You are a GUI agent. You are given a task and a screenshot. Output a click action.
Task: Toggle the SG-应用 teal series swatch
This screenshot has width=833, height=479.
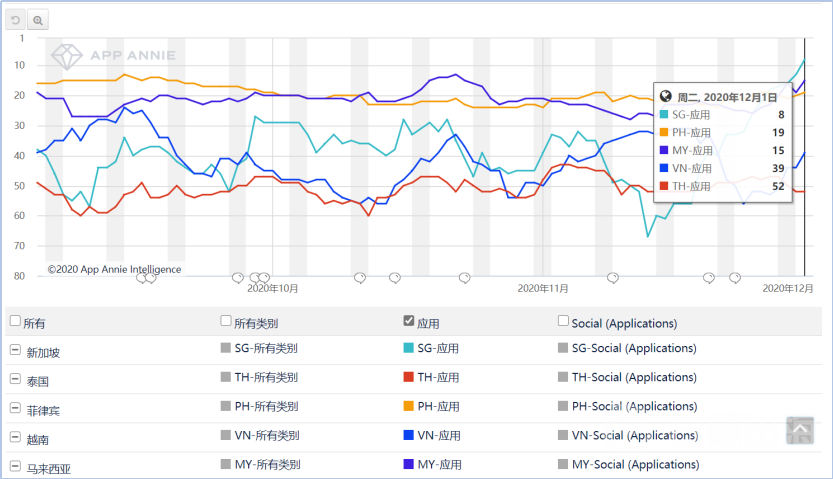pyautogui.click(x=408, y=349)
